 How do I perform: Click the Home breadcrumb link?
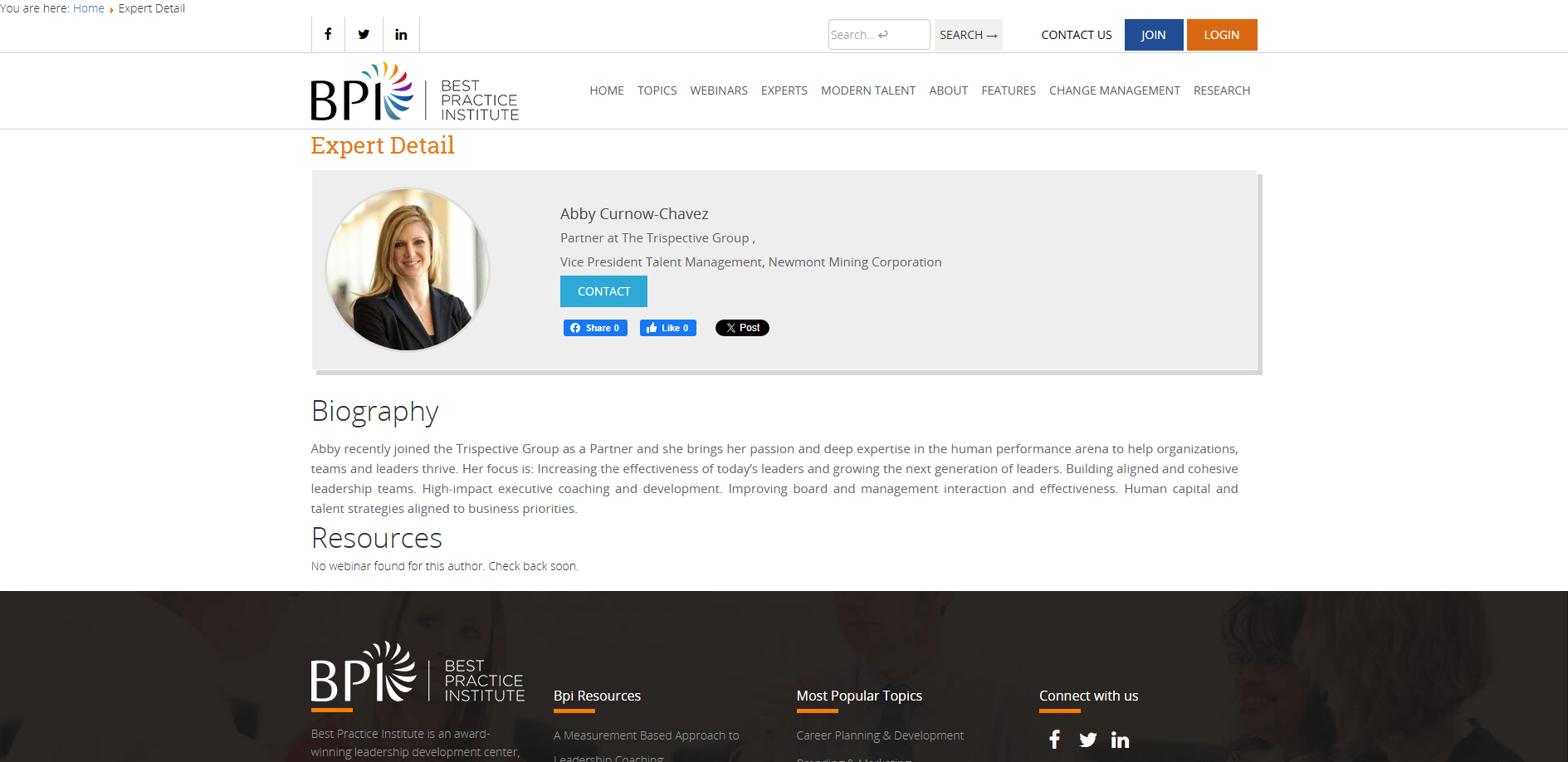click(x=89, y=8)
